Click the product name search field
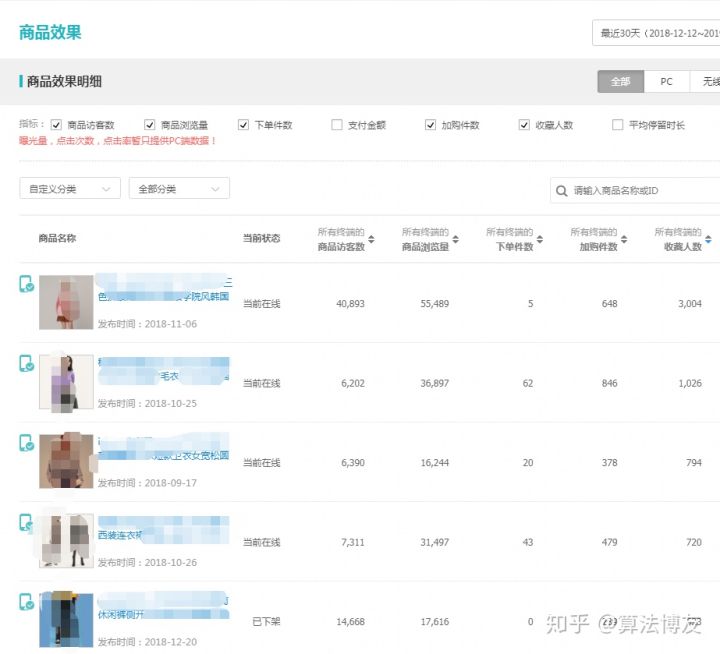Screen dimensions: 720x654 click(x=640, y=190)
